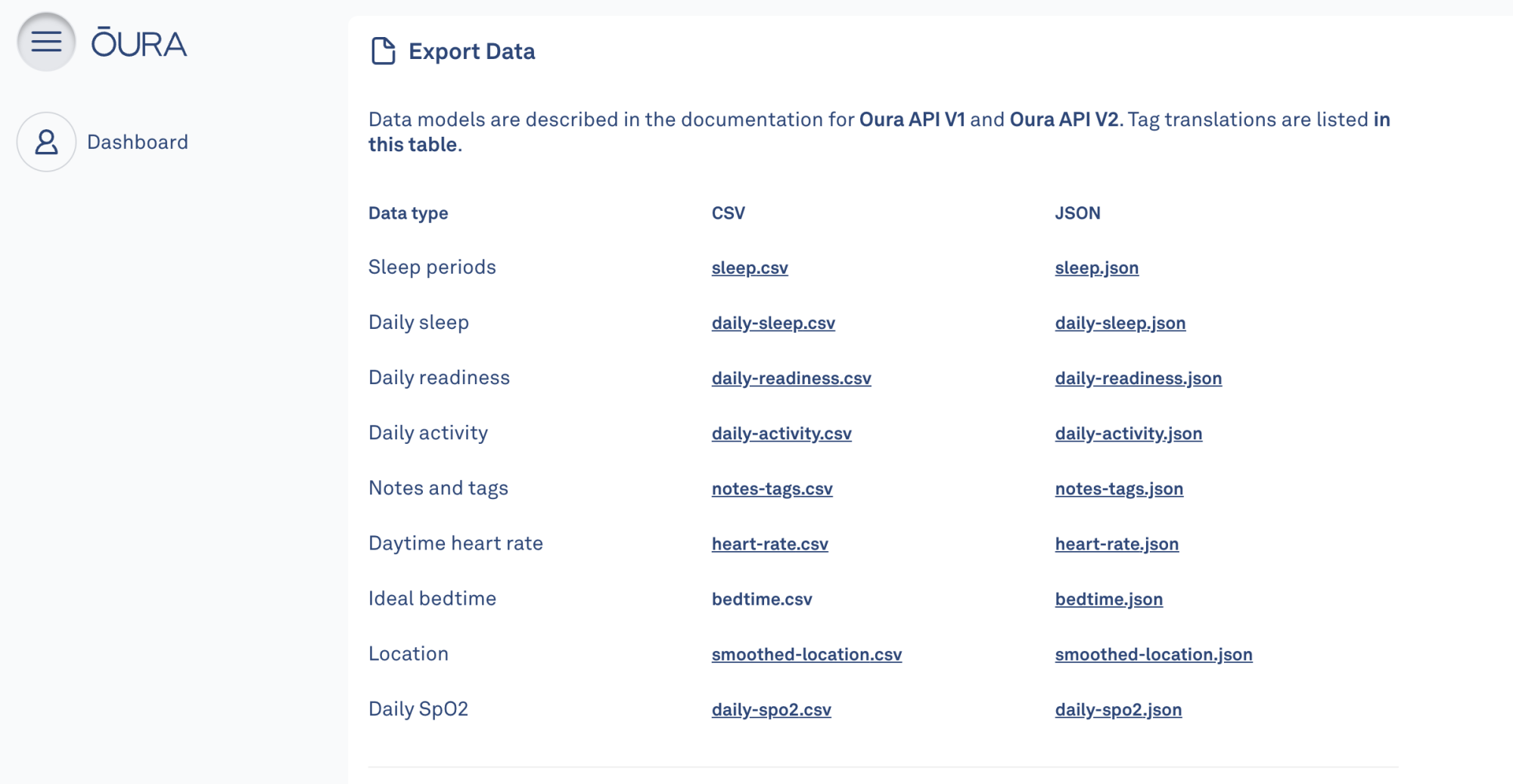Open the Oura API V1 documentation link
1513x784 pixels.
(912, 119)
